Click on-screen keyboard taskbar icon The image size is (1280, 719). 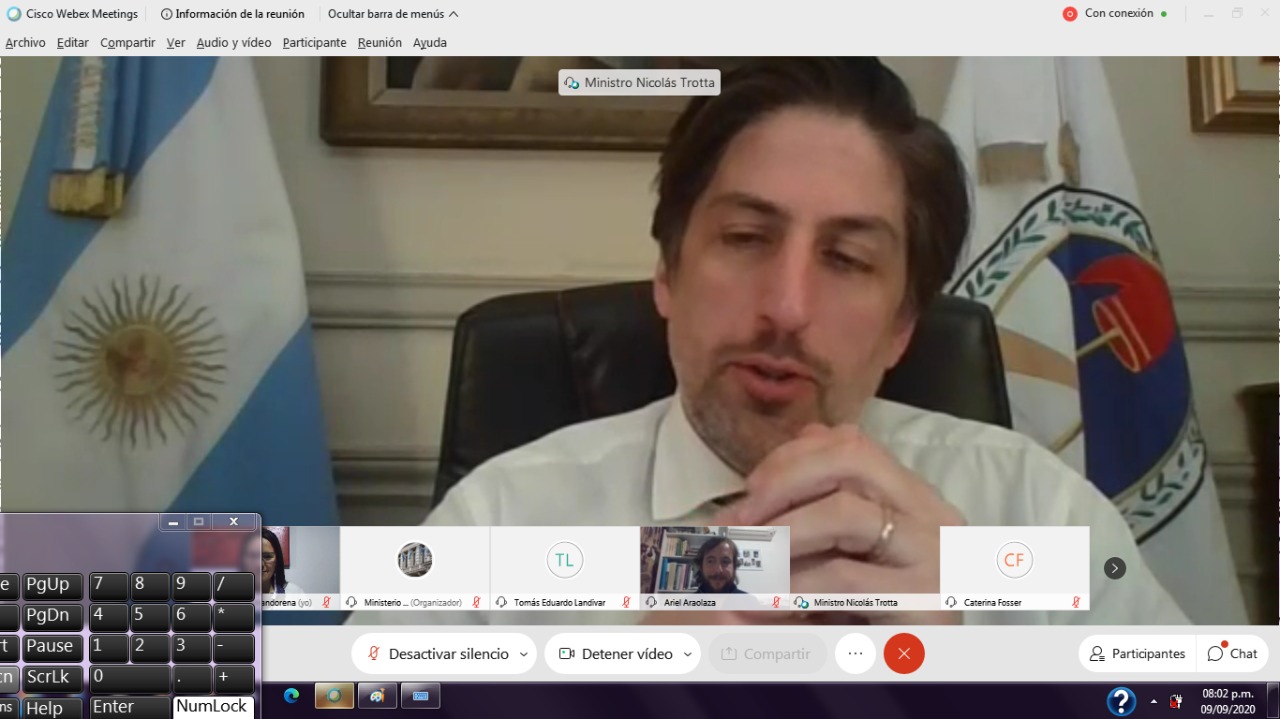(x=420, y=696)
